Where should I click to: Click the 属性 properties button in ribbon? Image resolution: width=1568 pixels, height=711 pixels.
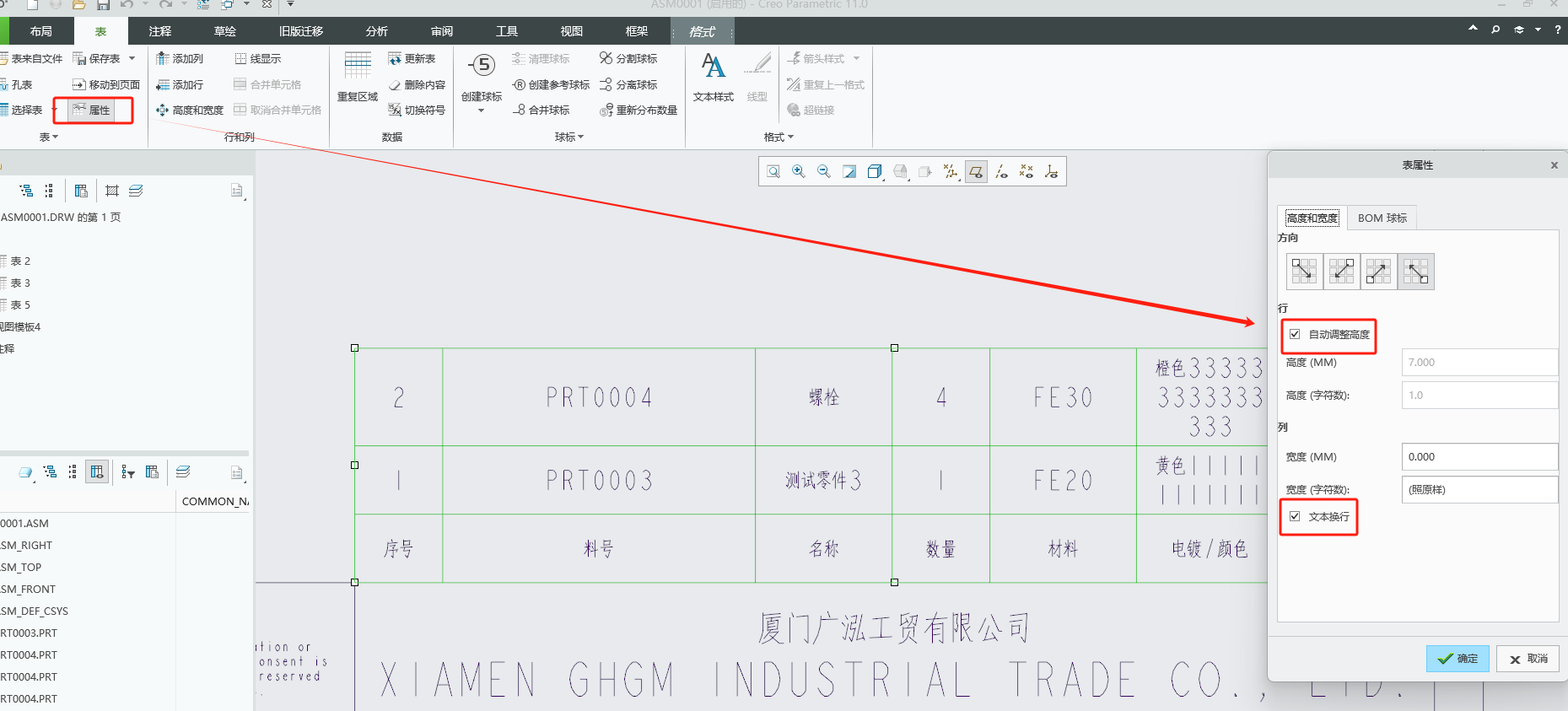tap(92, 110)
